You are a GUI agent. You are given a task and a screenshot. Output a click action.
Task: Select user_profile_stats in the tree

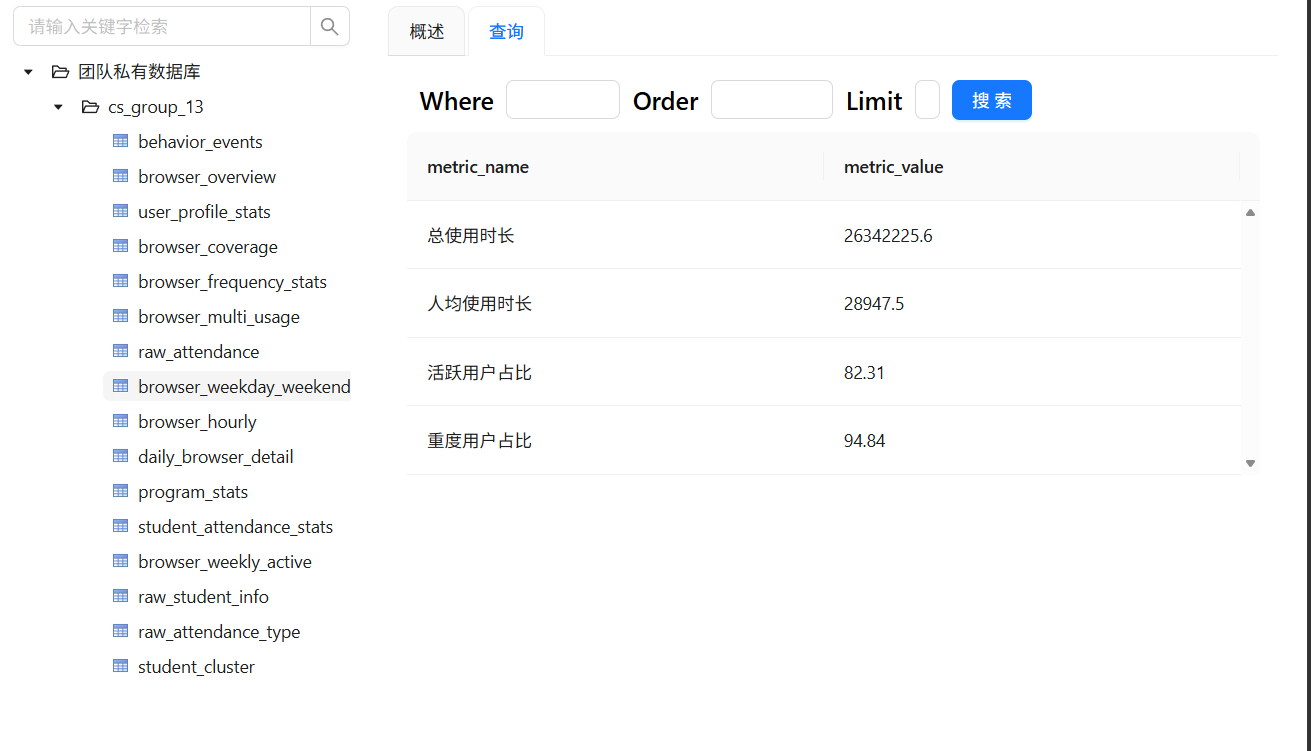click(204, 212)
